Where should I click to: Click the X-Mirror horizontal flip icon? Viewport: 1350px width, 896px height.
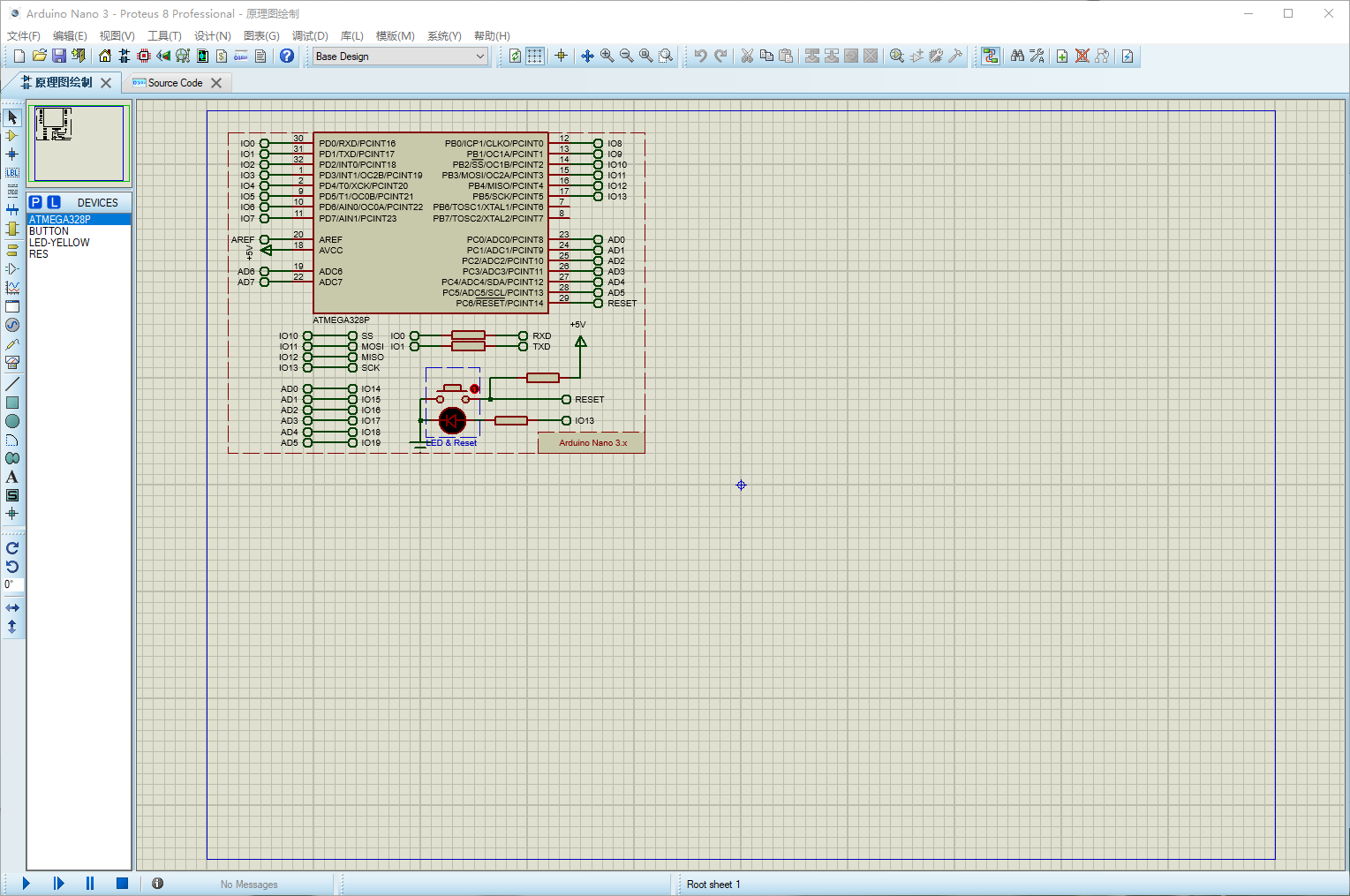[x=12, y=608]
